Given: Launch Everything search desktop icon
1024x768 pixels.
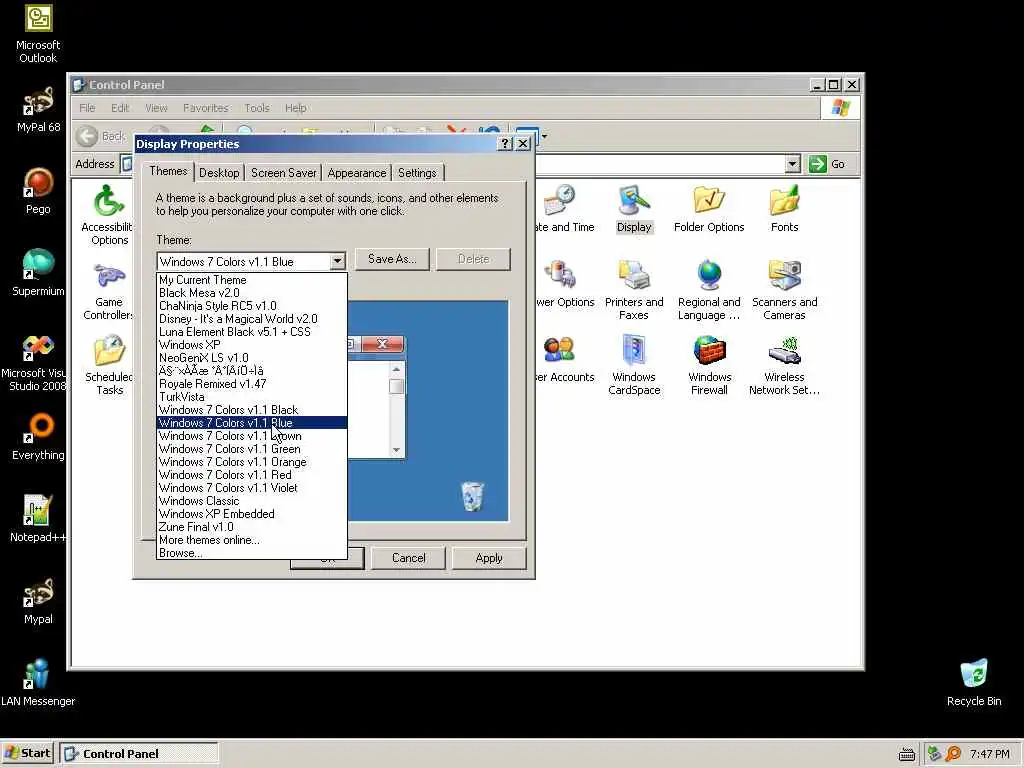Looking at the screenshot, I should 38,437.
